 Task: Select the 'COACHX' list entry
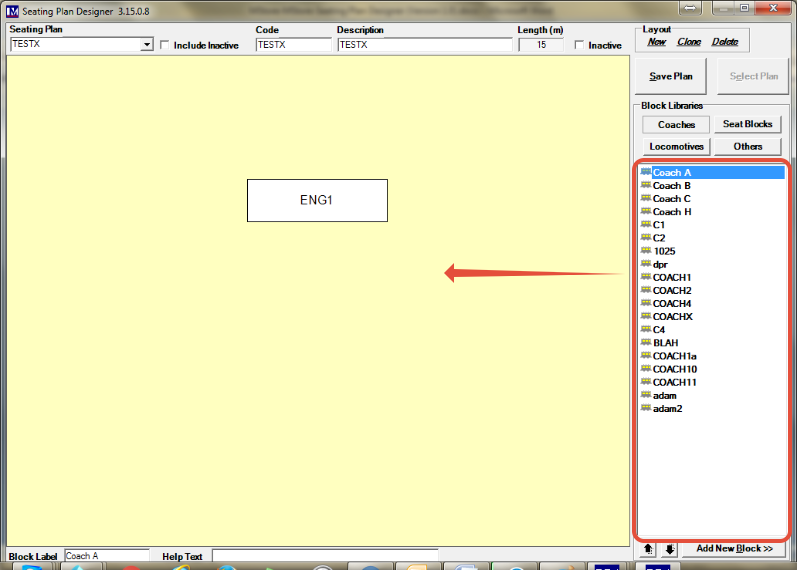(672, 316)
